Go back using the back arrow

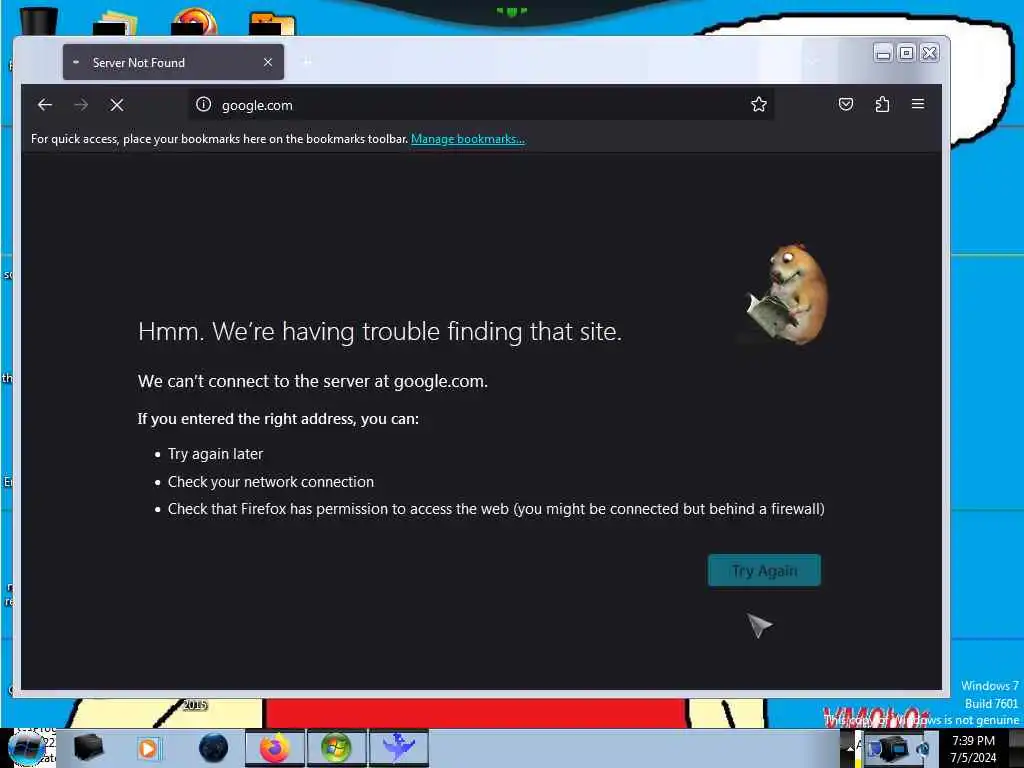click(x=44, y=104)
